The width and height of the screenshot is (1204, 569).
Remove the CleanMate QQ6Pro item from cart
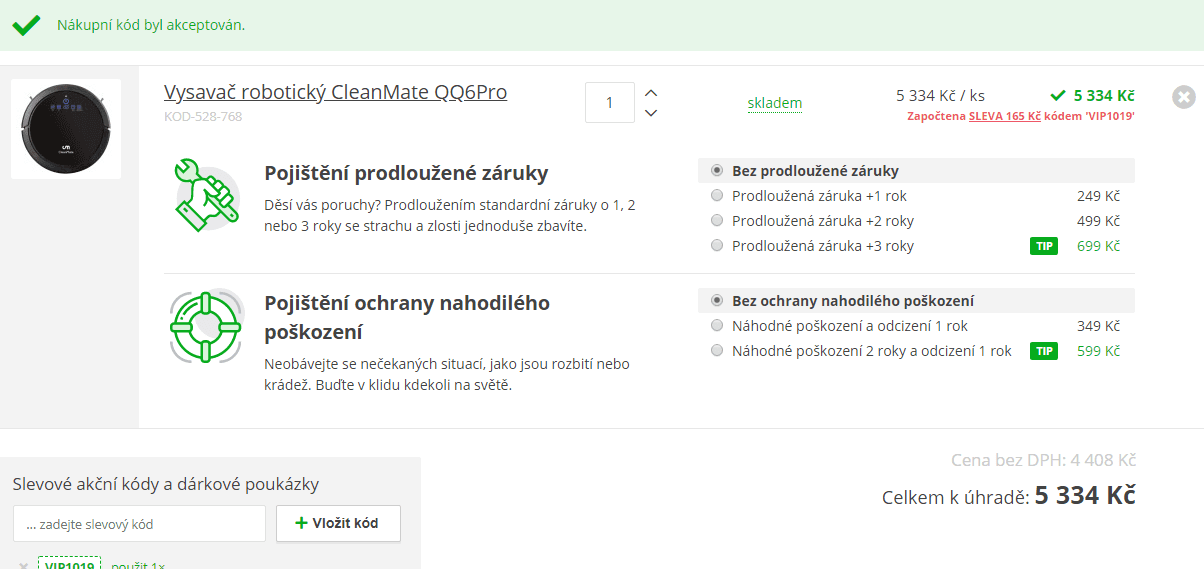point(1183,97)
